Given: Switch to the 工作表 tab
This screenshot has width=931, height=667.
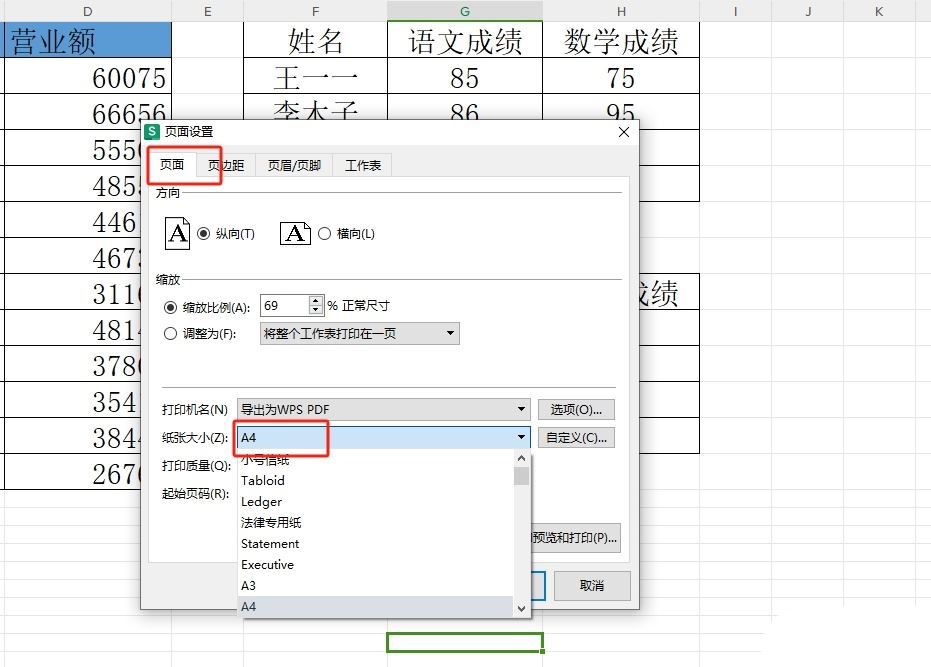Looking at the screenshot, I should click(363, 165).
